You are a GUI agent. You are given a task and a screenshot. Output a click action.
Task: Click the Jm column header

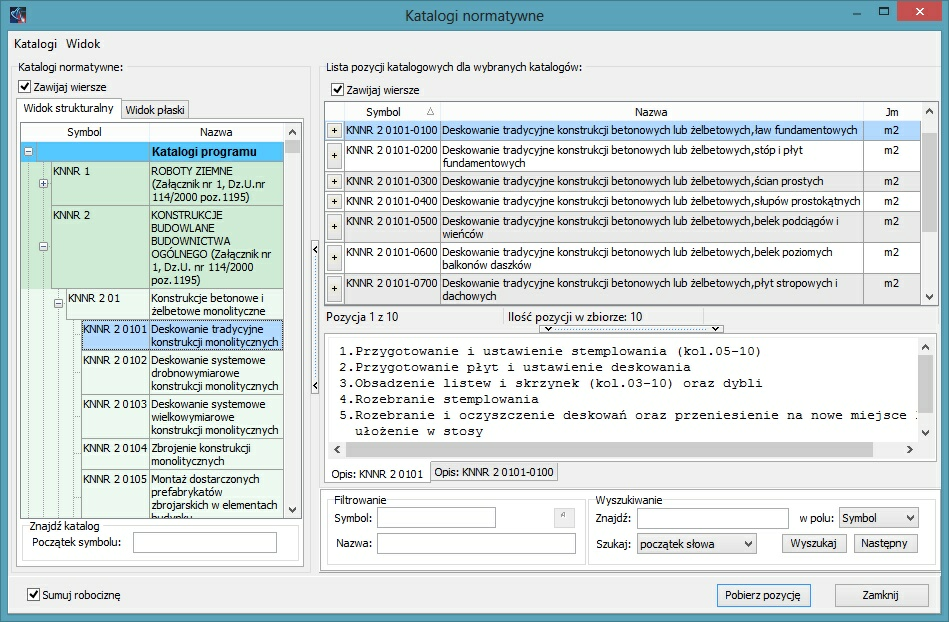point(892,112)
